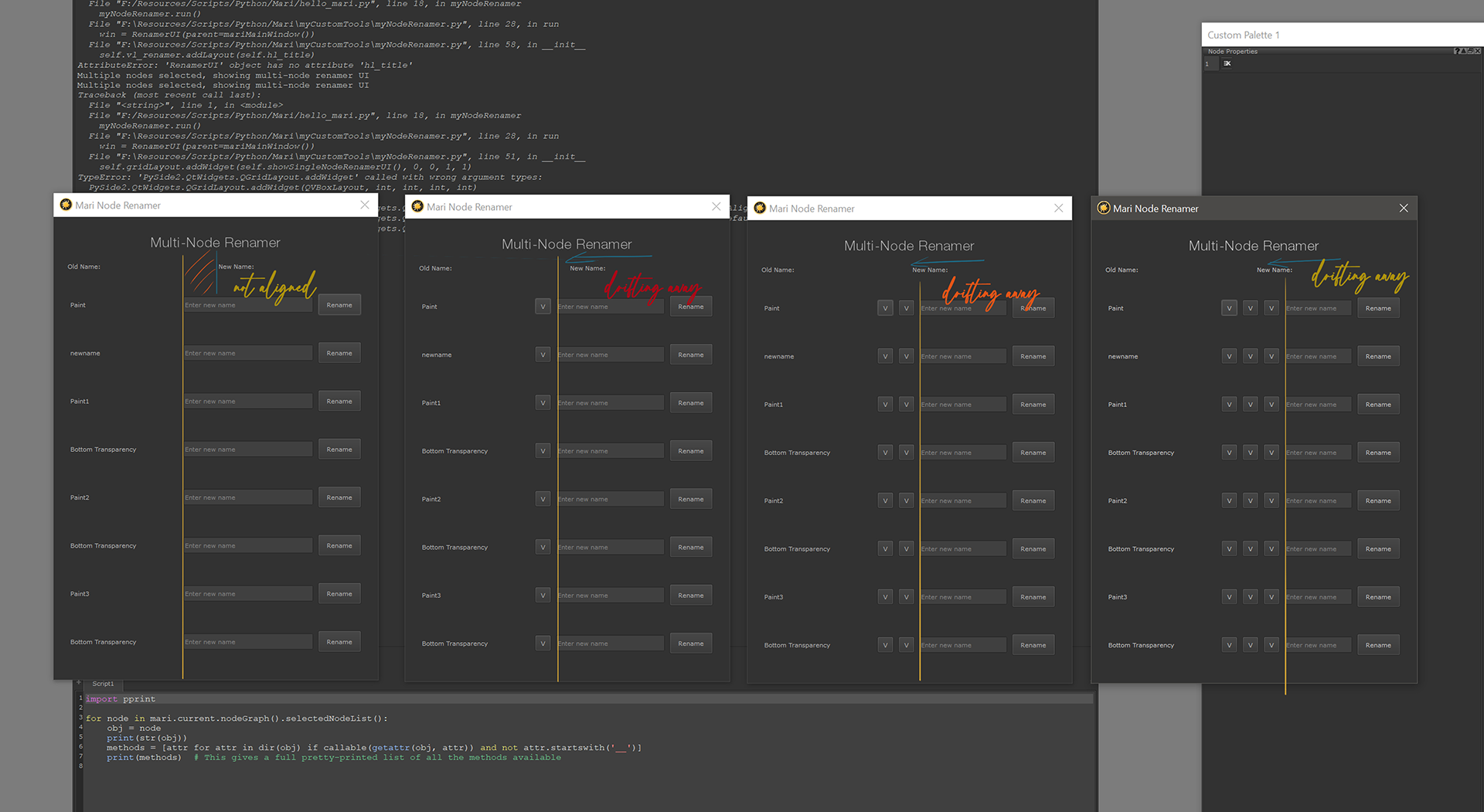Click the first V button for Paint2 in third window
This screenshot has height=812, width=1484.
point(885,501)
